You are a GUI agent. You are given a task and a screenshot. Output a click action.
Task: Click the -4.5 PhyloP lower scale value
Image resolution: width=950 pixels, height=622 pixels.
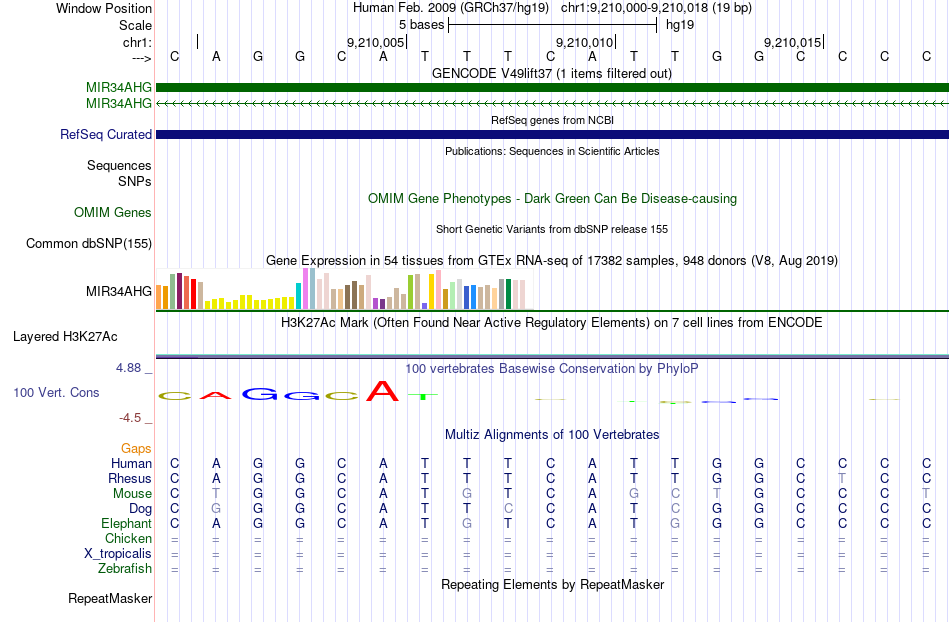130,418
